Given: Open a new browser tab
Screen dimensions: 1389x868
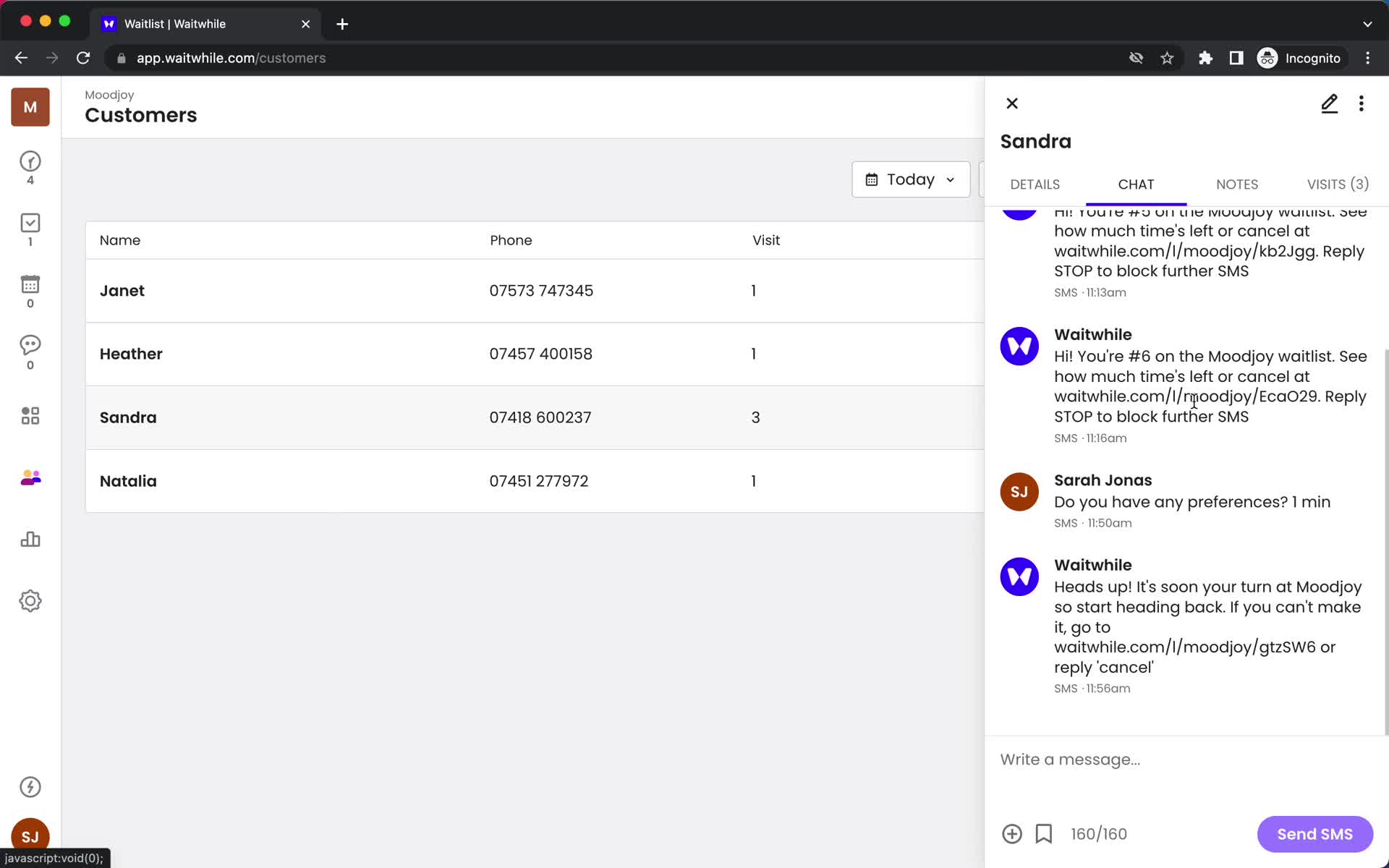Looking at the screenshot, I should point(342,24).
